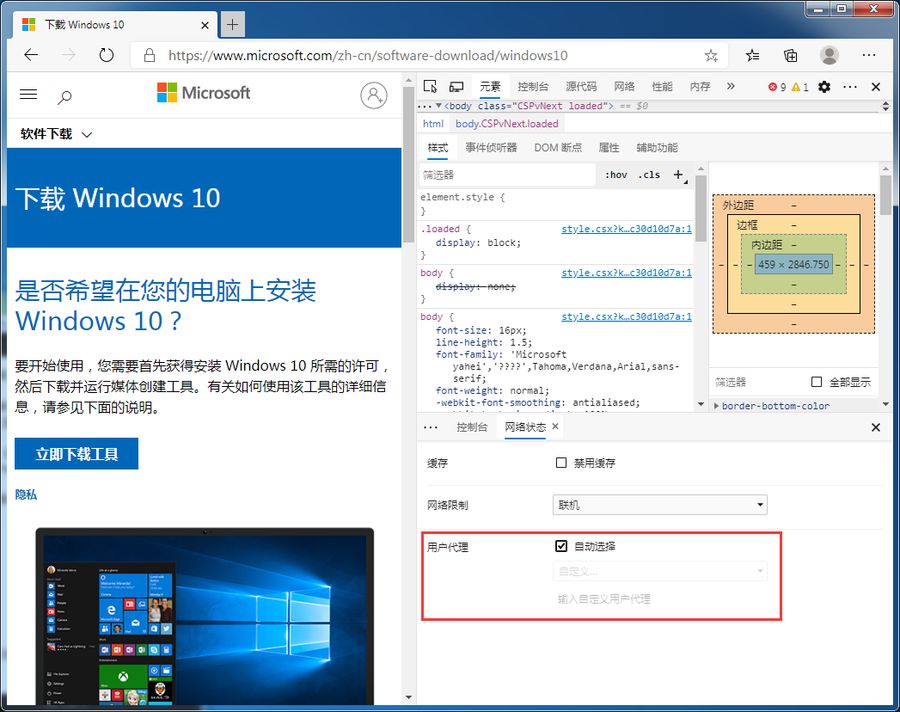Uncheck the 自动选择 user agent checkbox
The width and height of the screenshot is (900, 712).
[561, 546]
